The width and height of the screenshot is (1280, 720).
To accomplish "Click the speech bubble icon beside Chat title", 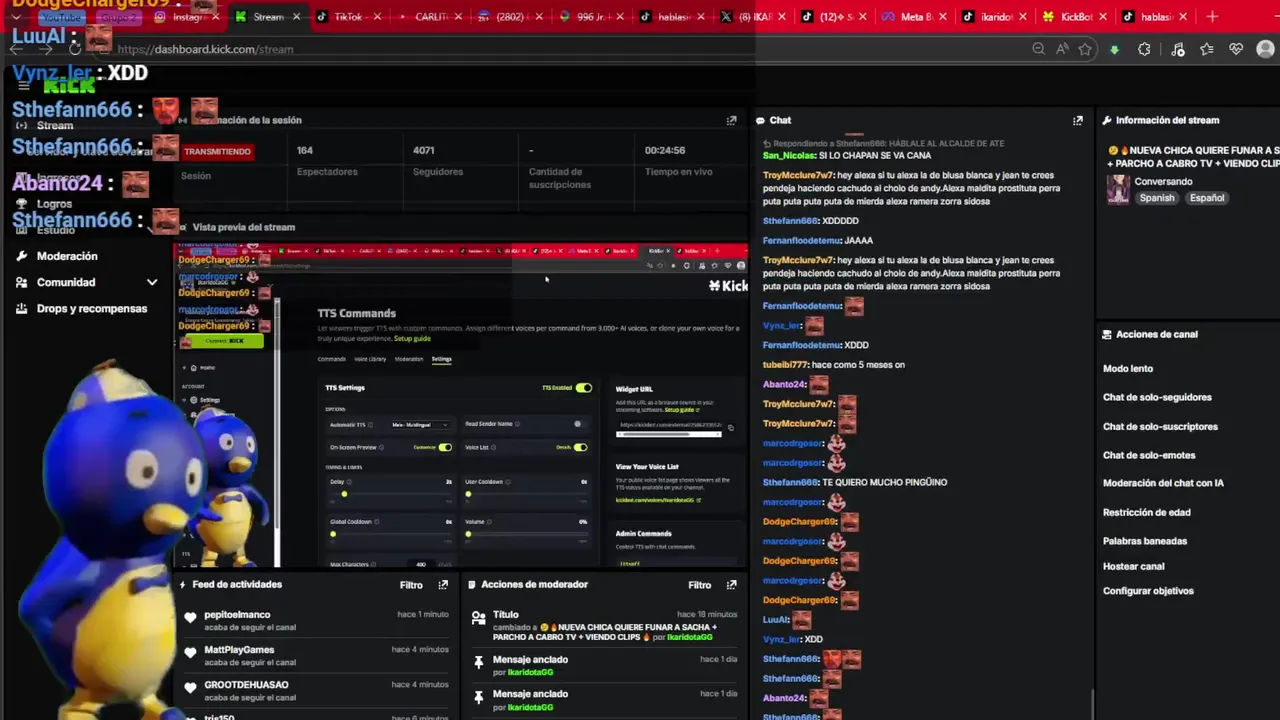I will pos(761,120).
